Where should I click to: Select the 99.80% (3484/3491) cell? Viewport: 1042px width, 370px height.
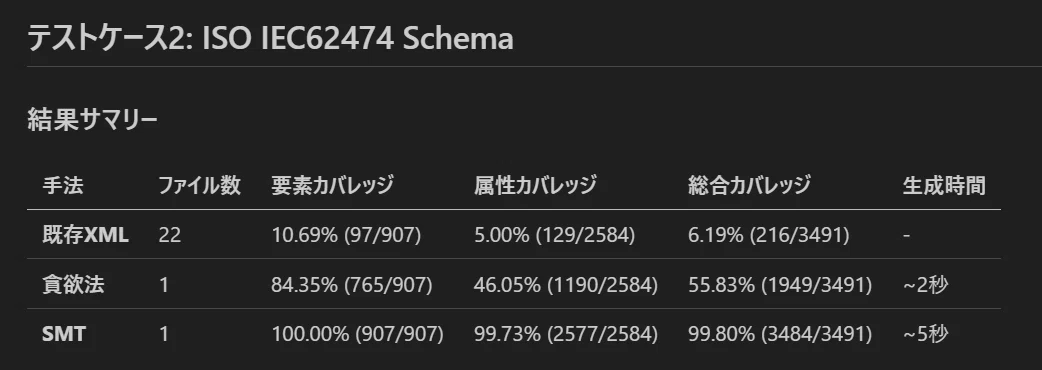click(x=780, y=334)
